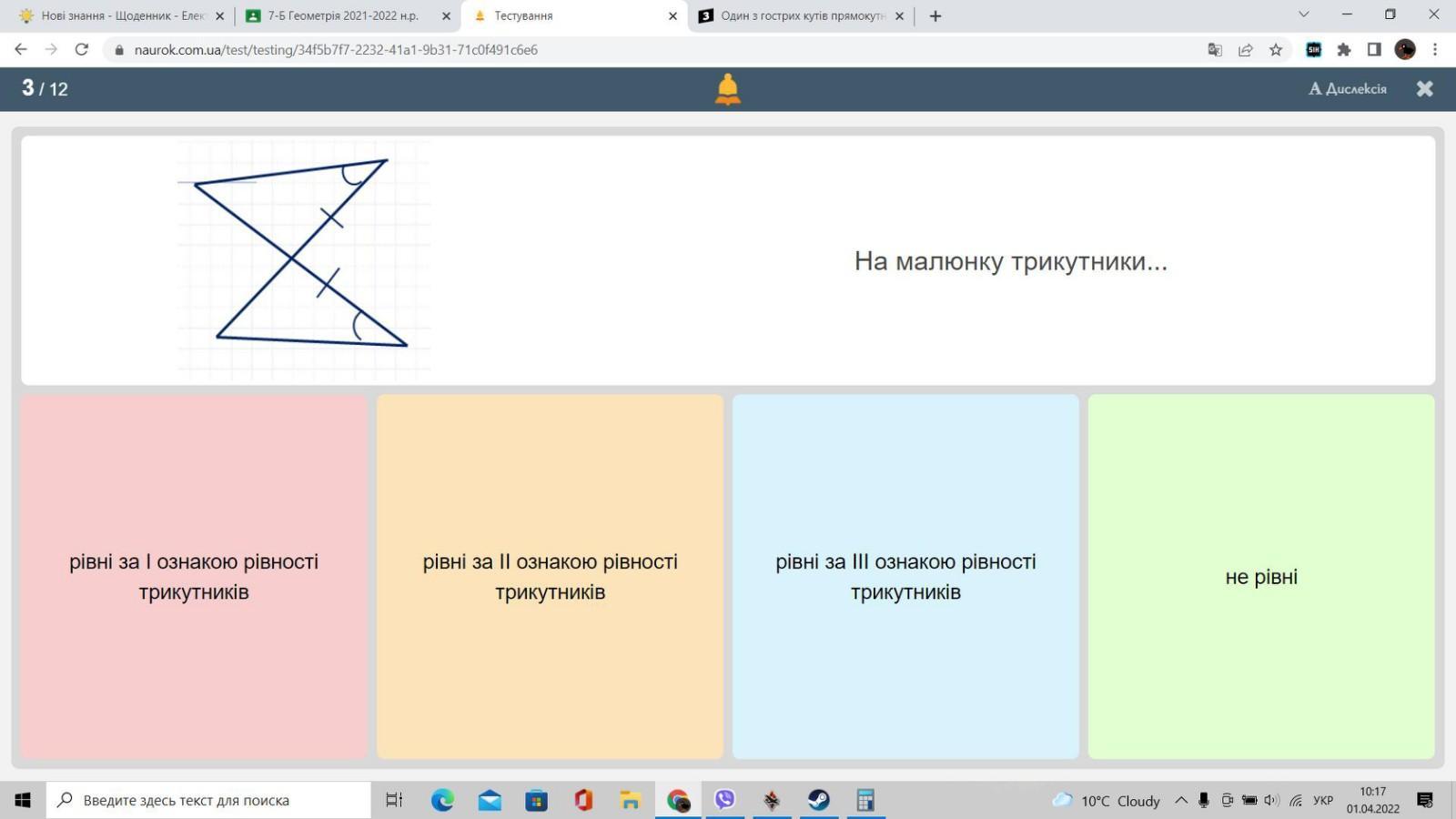
Task: Switch the УКР keyboard language
Action: 1323,801
